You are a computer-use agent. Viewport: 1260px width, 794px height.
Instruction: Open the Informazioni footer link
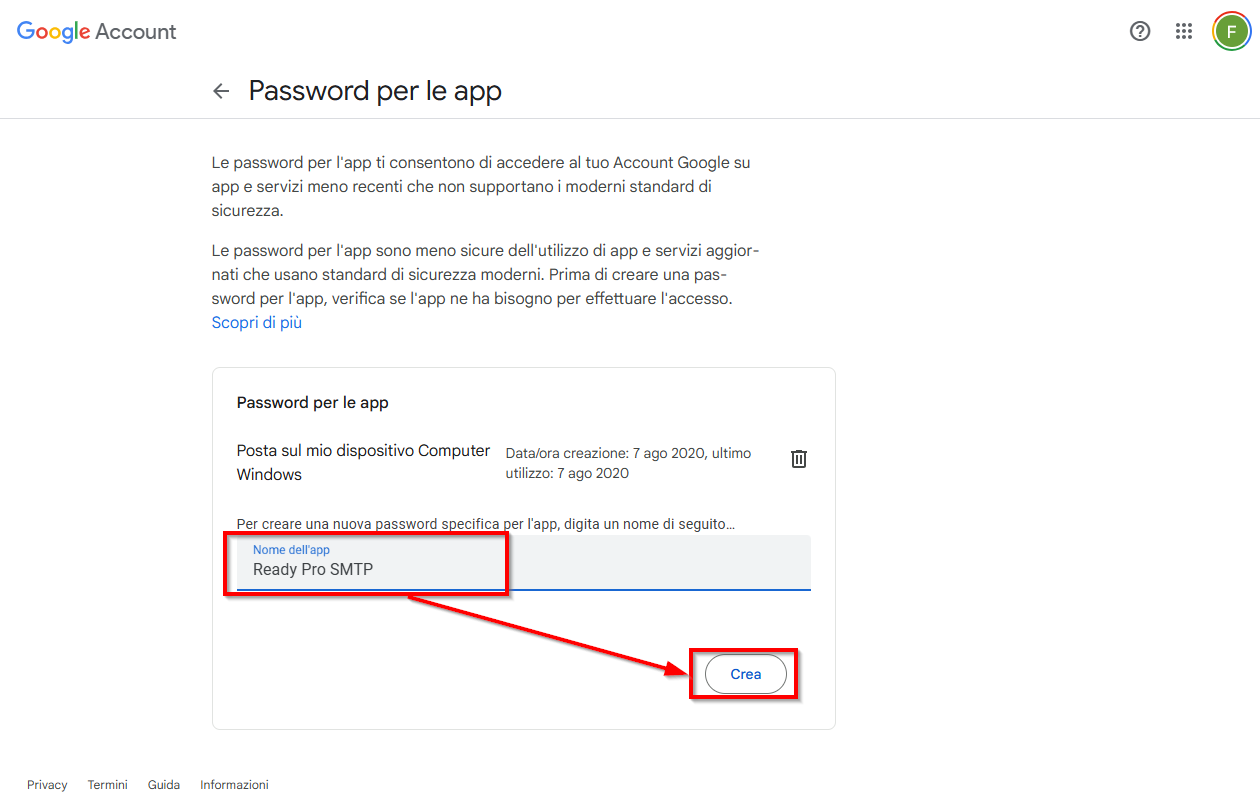click(235, 785)
